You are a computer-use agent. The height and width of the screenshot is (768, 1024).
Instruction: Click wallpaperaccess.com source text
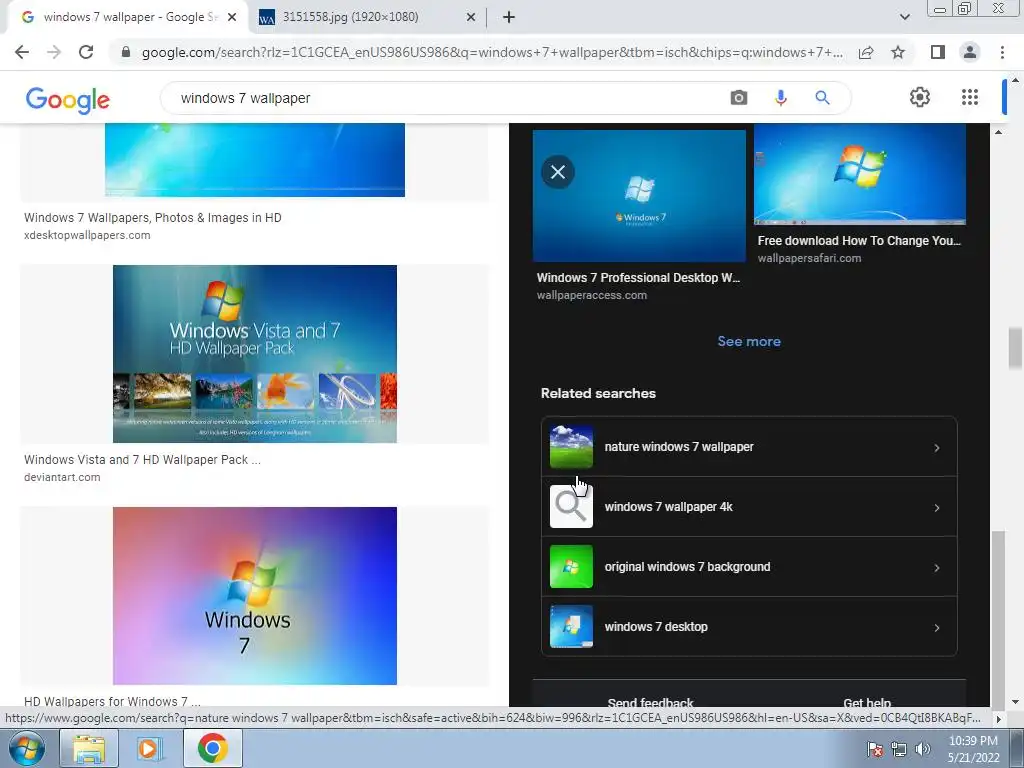pos(592,295)
